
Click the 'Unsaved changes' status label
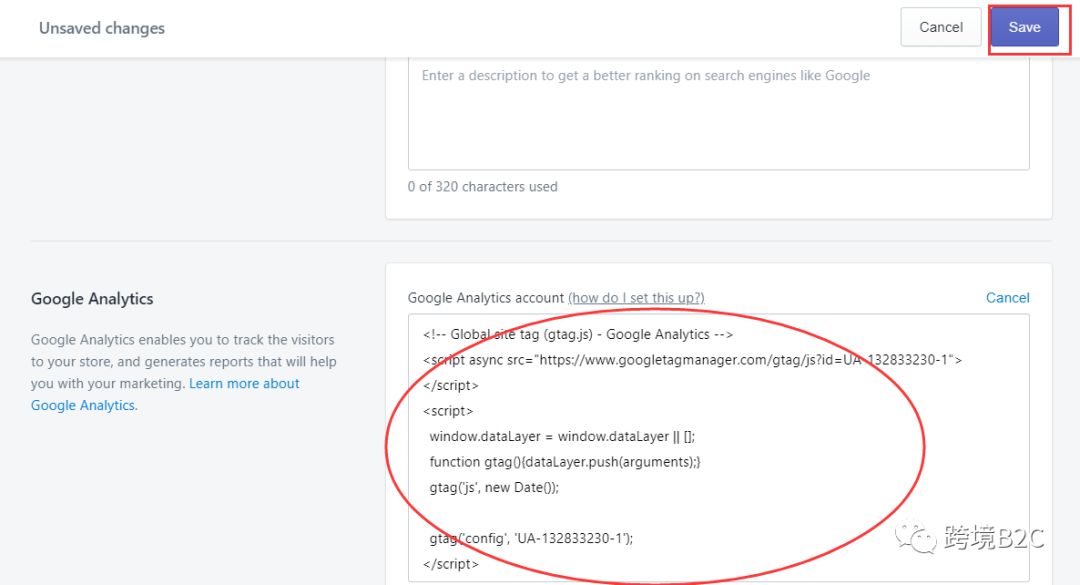click(x=101, y=28)
